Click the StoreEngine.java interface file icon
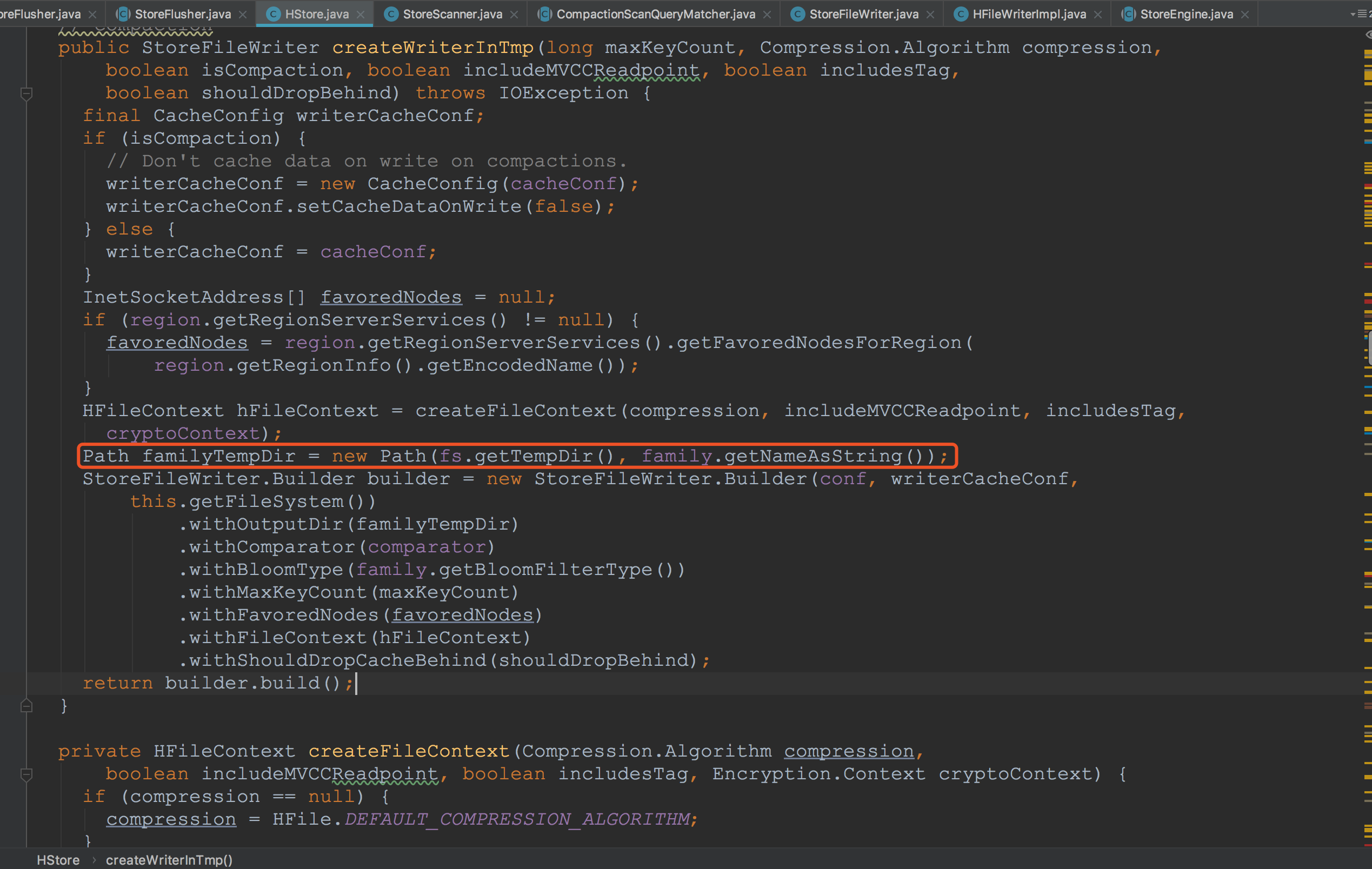 tap(1128, 14)
